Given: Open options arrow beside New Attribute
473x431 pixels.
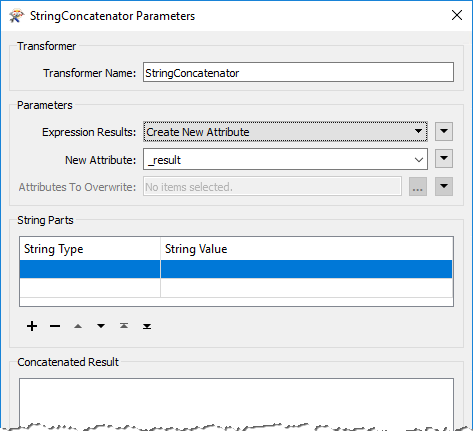Looking at the screenshot, I should 444,158.
